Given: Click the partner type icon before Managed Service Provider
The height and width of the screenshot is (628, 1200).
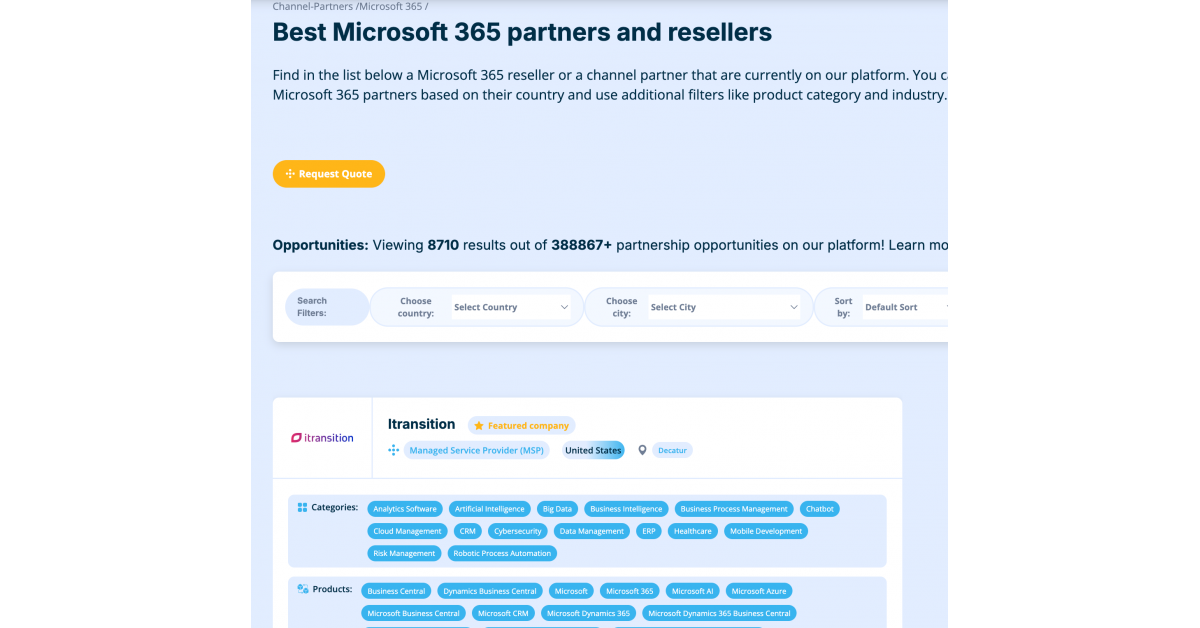Looking at the screenshot, I should (x=393, y=450).
